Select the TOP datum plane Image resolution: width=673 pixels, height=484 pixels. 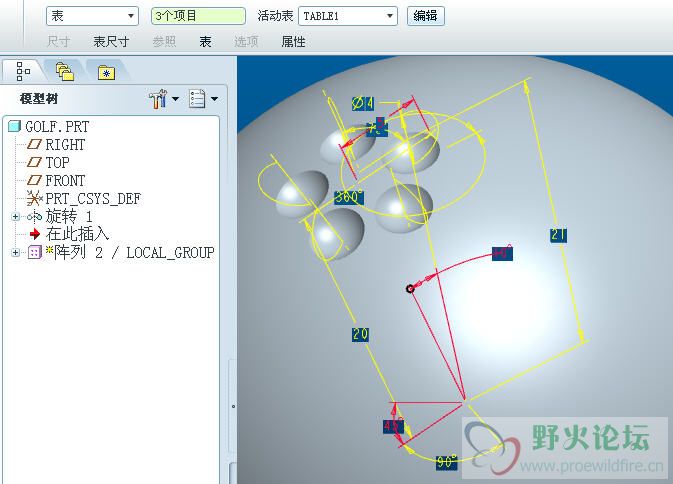pyautogui.click(x=58, y=163)
